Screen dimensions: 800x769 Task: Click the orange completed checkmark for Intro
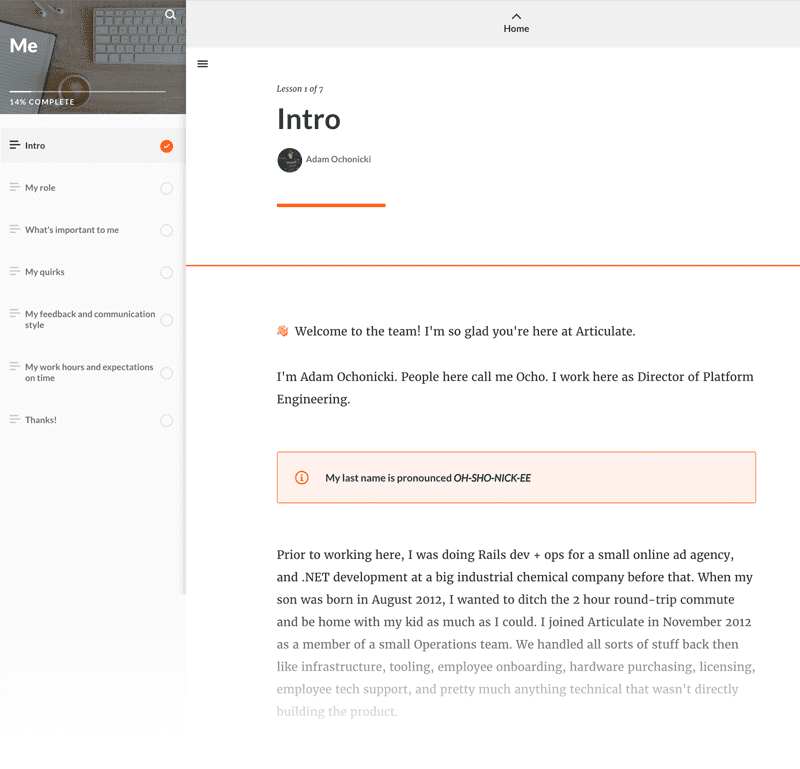(166, 146)
